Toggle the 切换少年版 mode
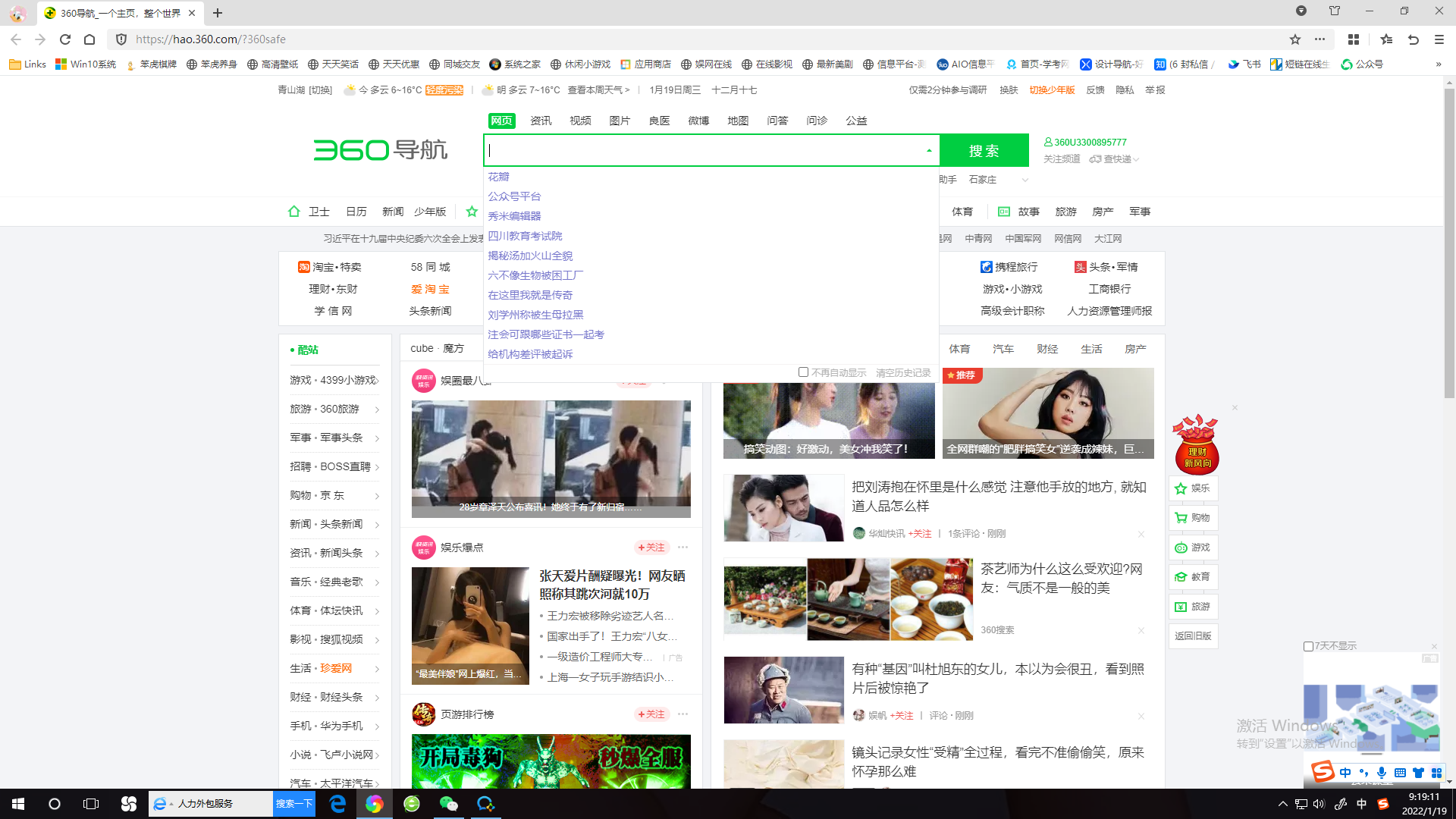Viewport: 1456px width, 819px height. click(1052, 90)
